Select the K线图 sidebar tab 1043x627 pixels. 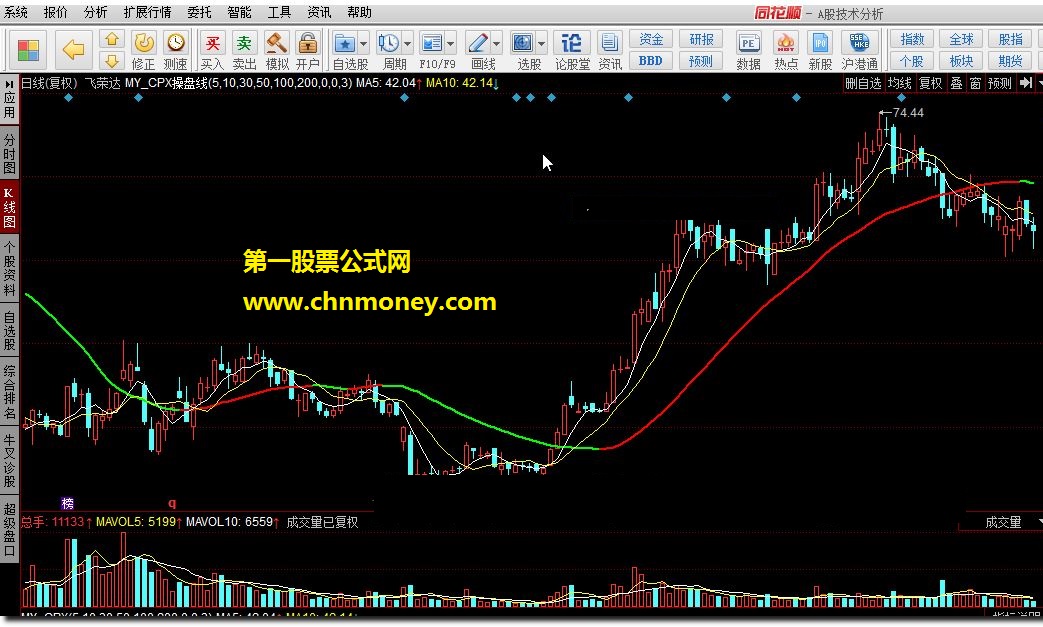[x=9, y=207]
